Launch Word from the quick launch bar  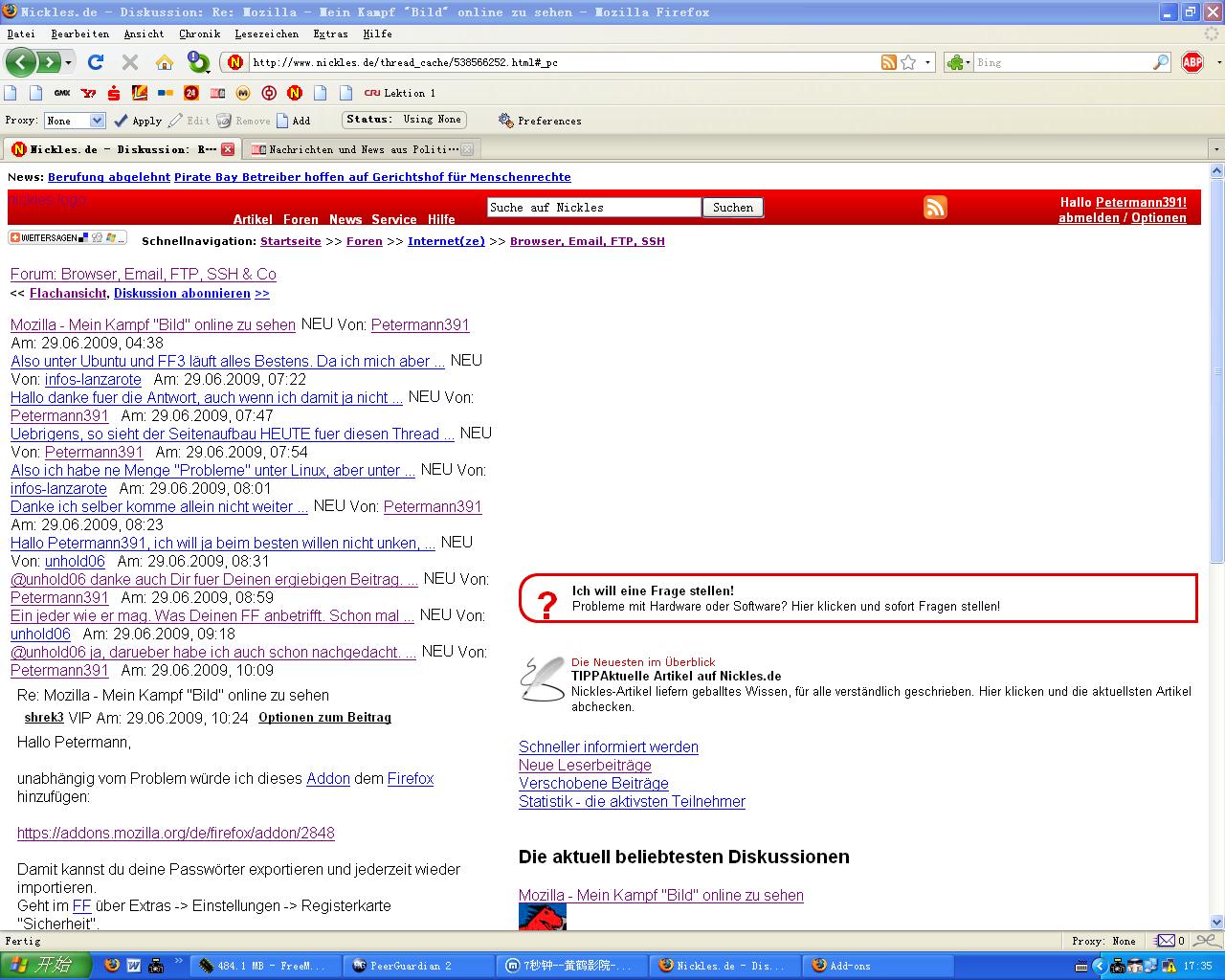click(134, 966)
